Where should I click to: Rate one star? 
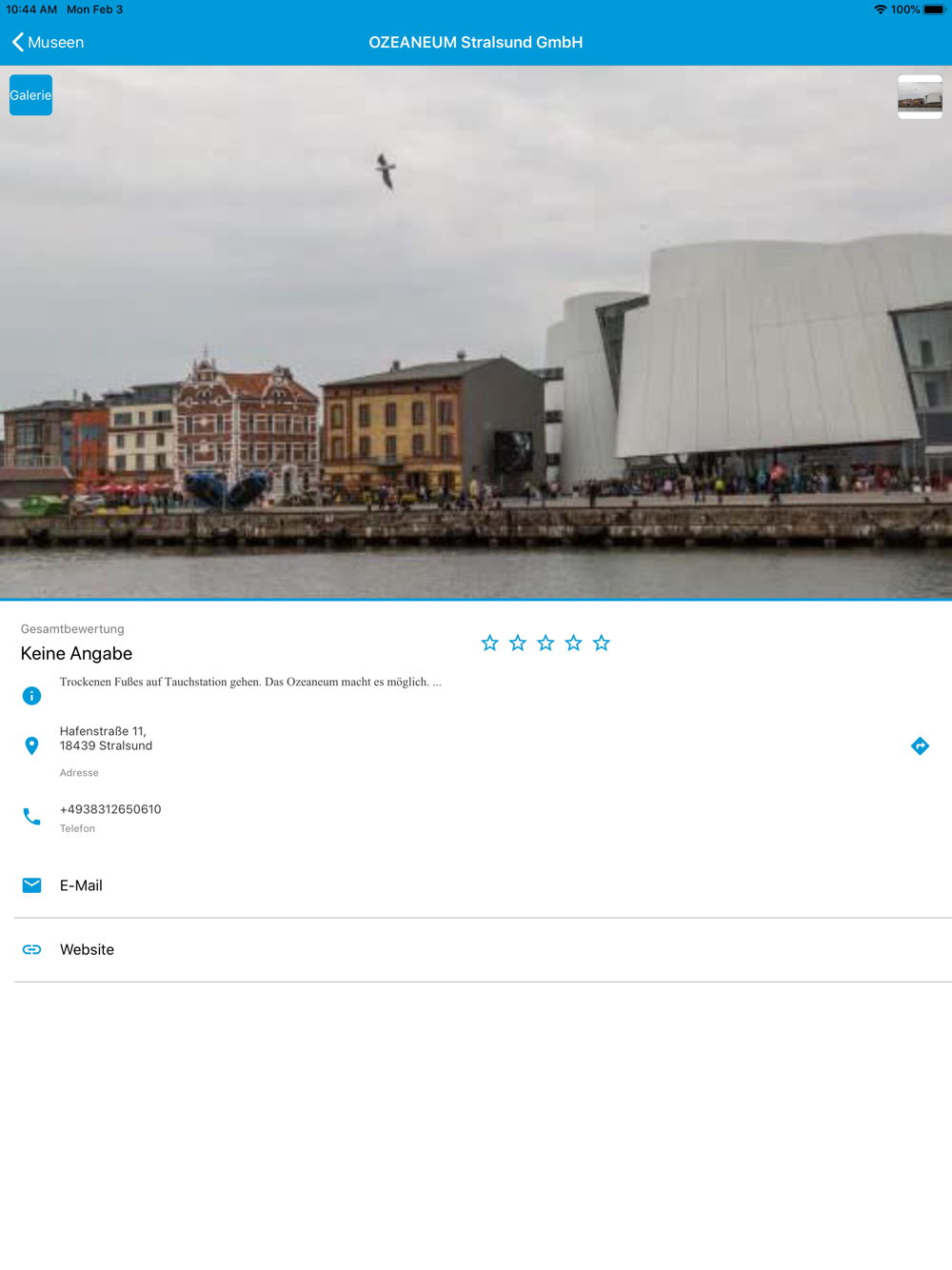click(489, 644)
